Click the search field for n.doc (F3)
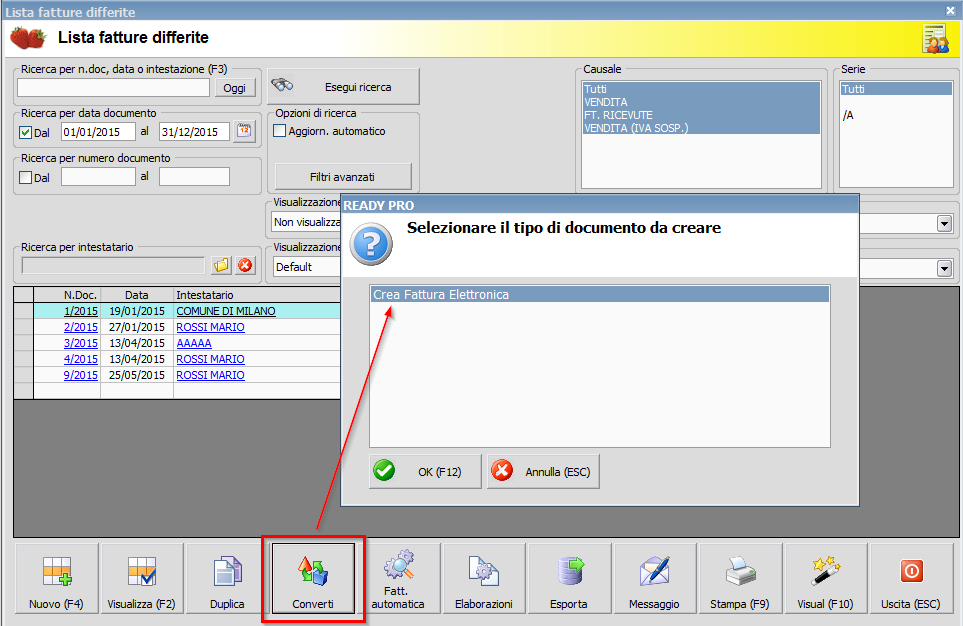The image size is (963, 626). point(114,88)
